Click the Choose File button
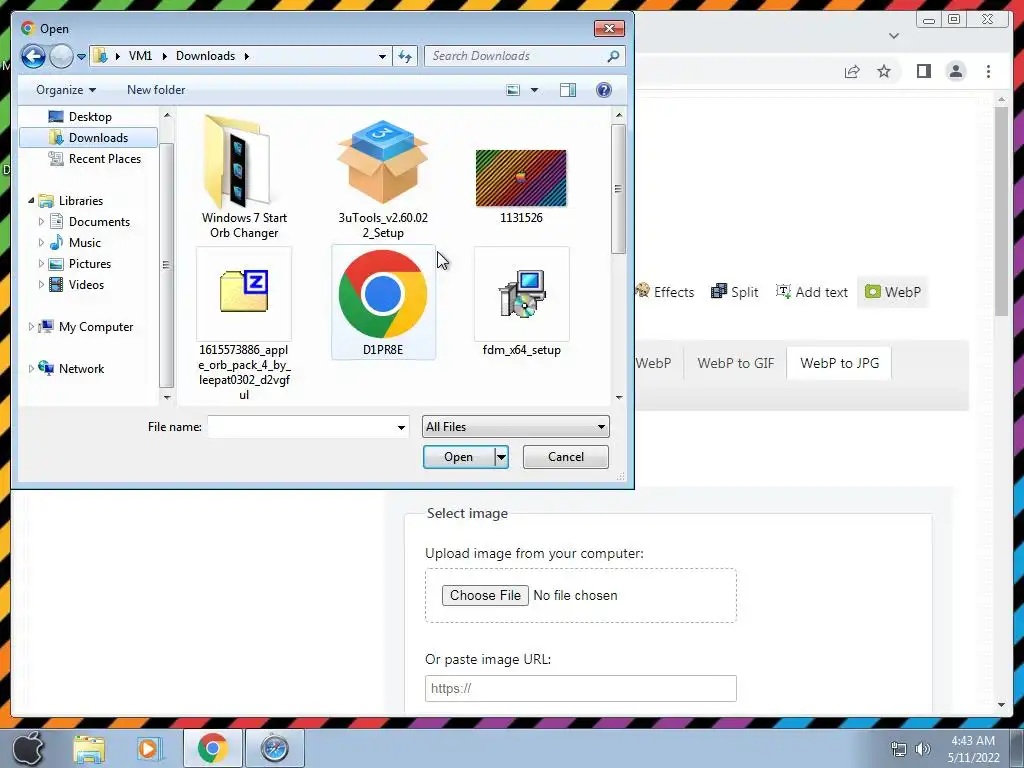1024x768 pixels. (485, 596)
